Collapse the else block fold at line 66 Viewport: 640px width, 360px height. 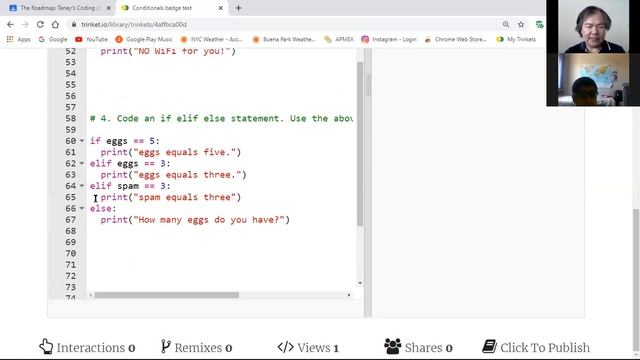(x=82, y=209)
